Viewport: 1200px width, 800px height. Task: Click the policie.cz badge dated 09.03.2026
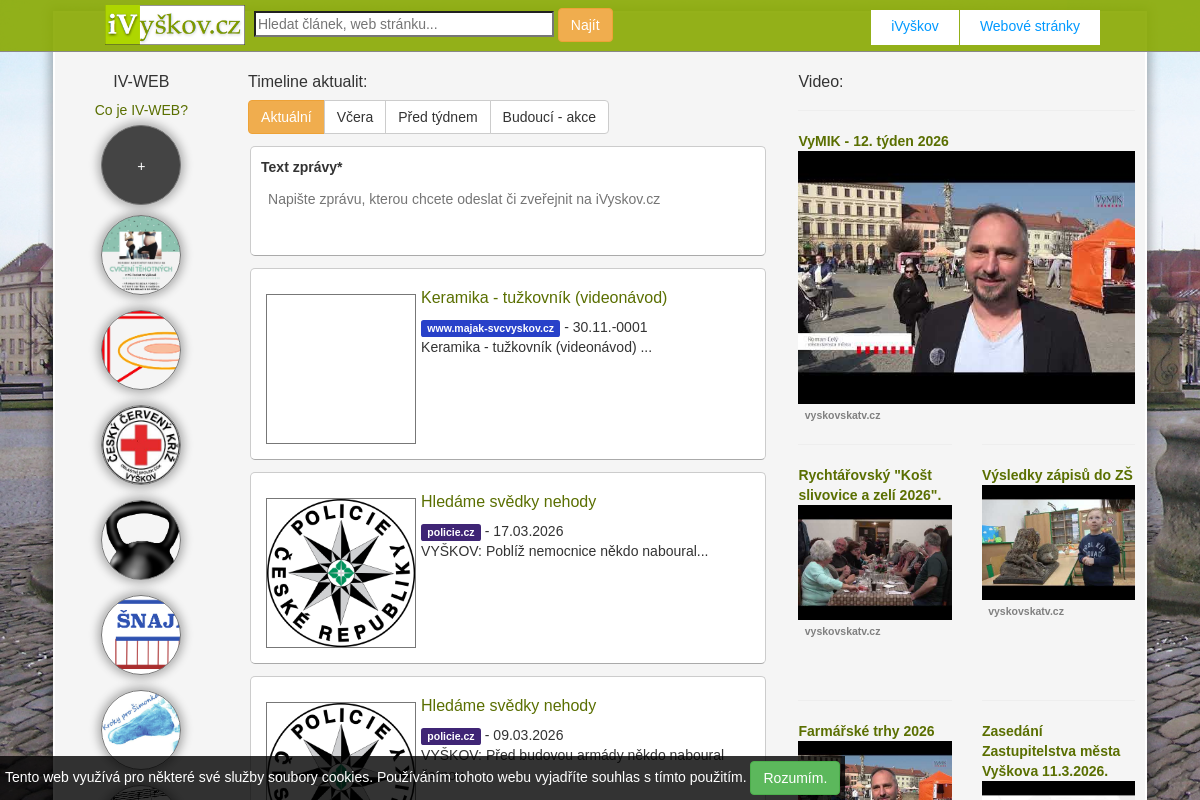tap(451, 736)
